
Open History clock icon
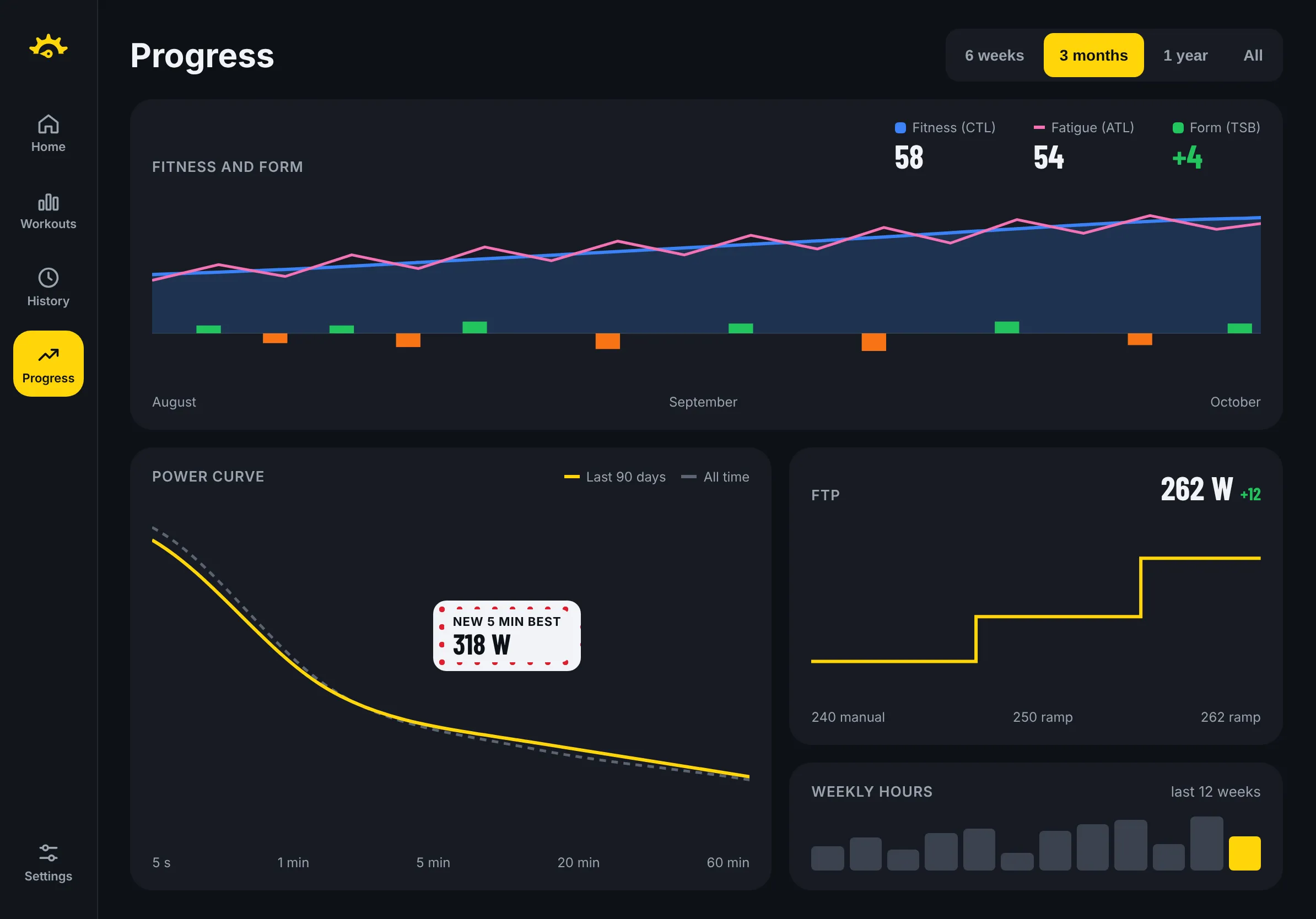pos(48,278)
